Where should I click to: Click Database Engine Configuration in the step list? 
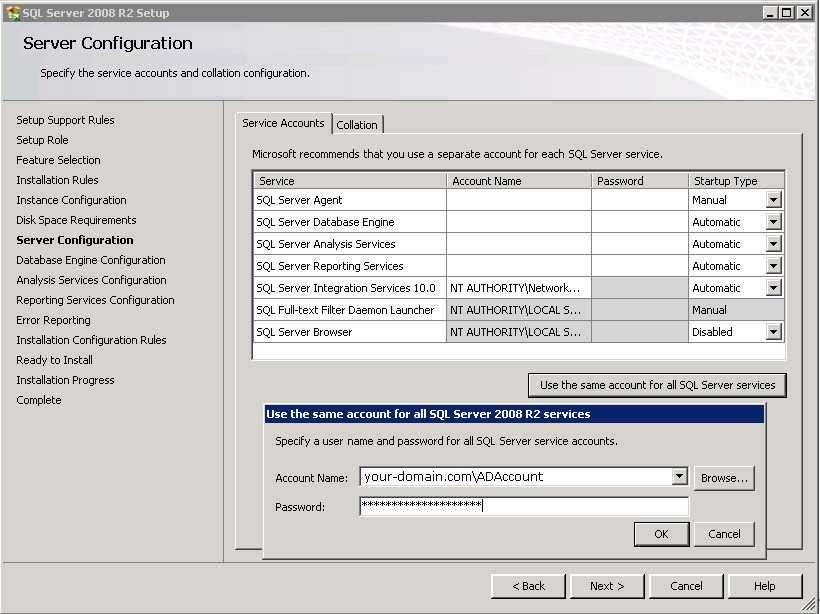(x=91, y=260)
